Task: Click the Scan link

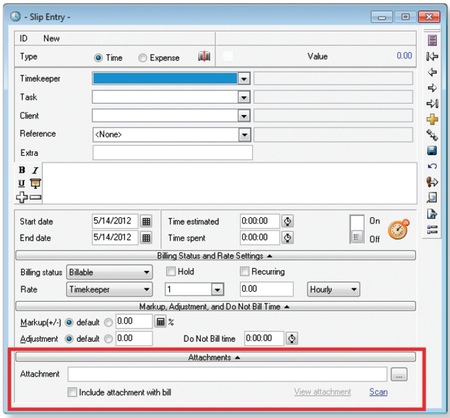Action: 378,392
